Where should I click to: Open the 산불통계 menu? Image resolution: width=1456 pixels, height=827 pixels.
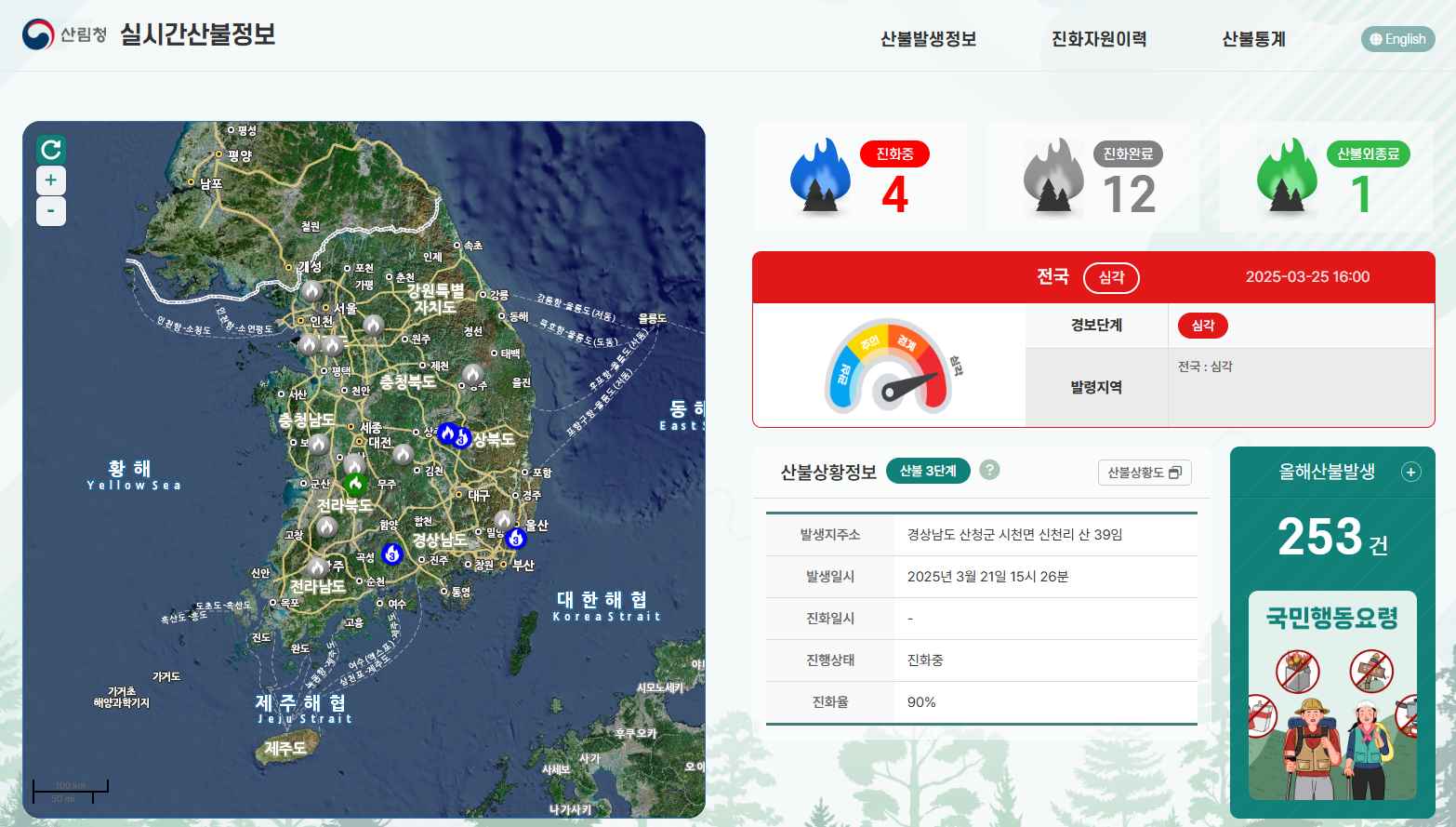coord(1253,39)
